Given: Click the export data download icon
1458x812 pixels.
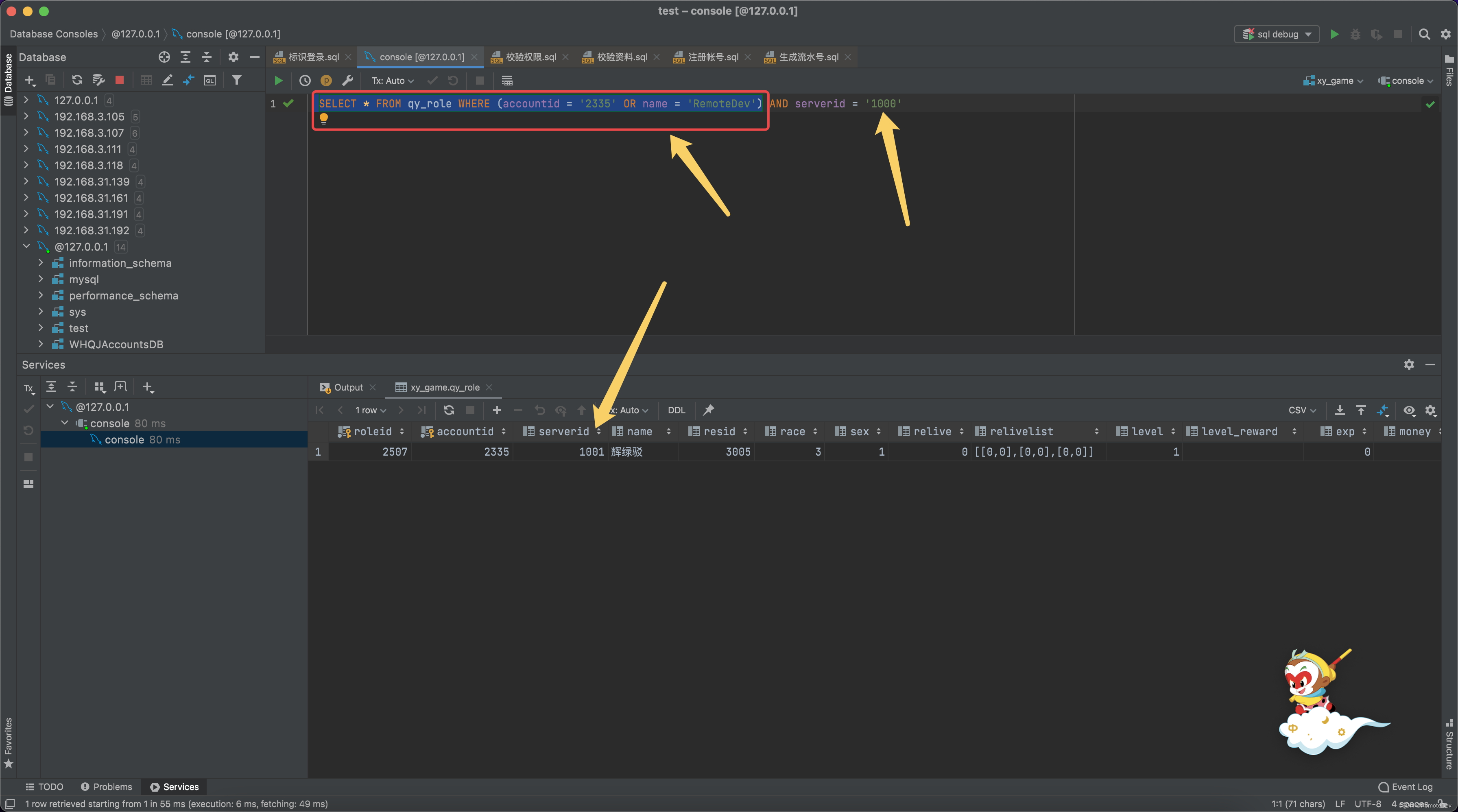Looking at the screenshot, I should [1340, 410].
